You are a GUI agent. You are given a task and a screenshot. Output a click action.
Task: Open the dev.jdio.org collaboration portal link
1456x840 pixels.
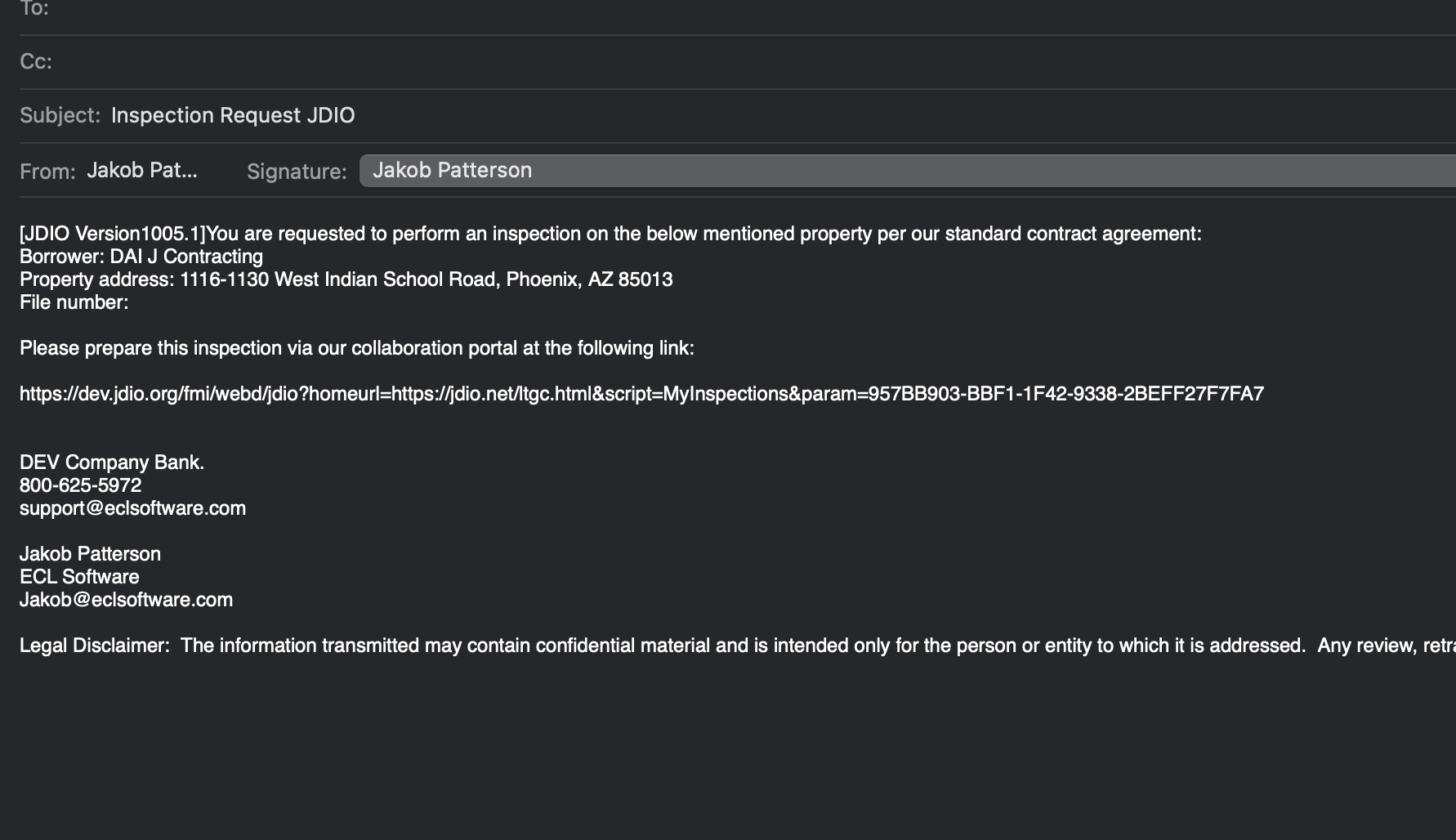coord(641,394)
